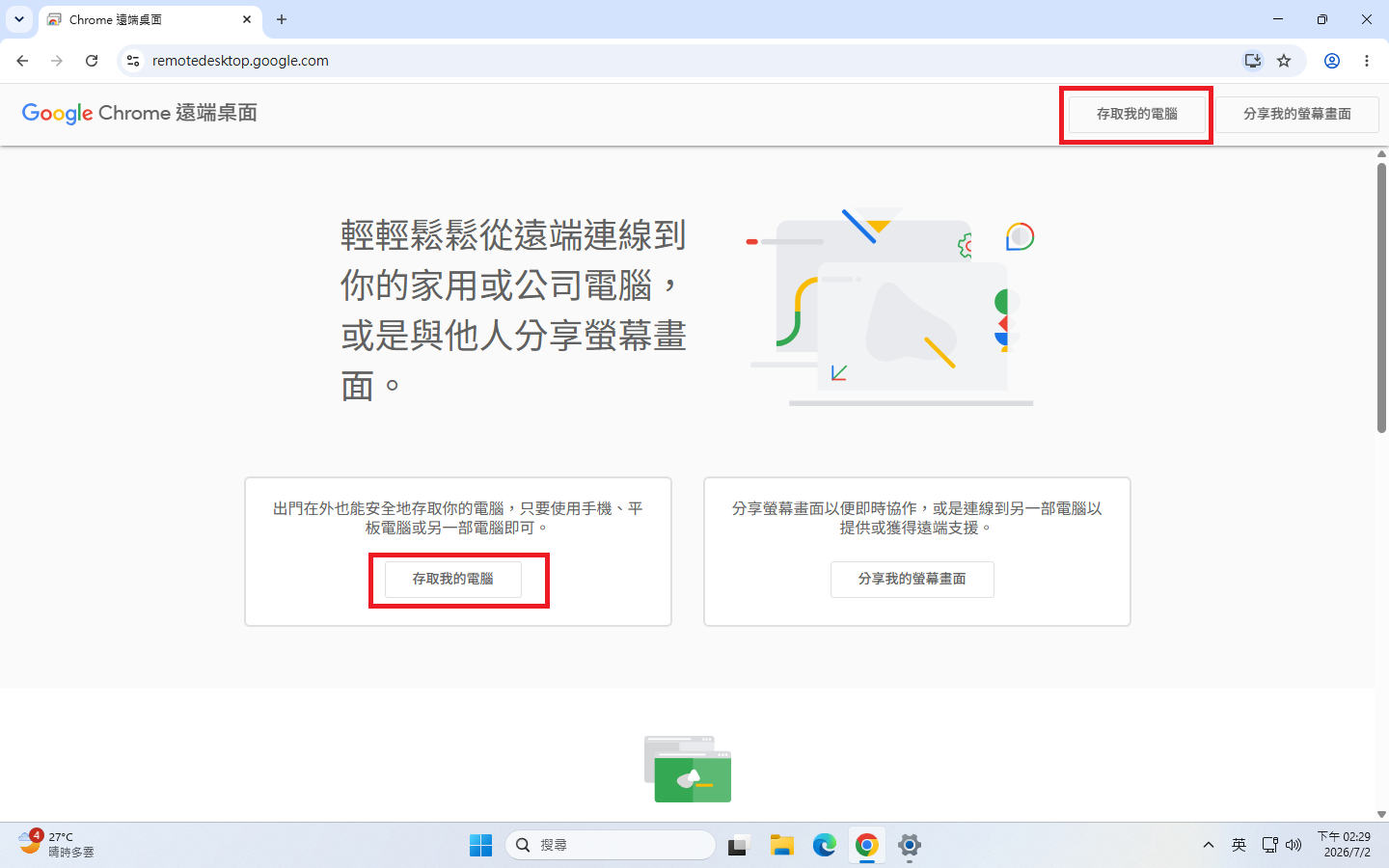Screen dimensions: 1389x868
Task: Click the browser back arrow
Action: pos(22,61)
